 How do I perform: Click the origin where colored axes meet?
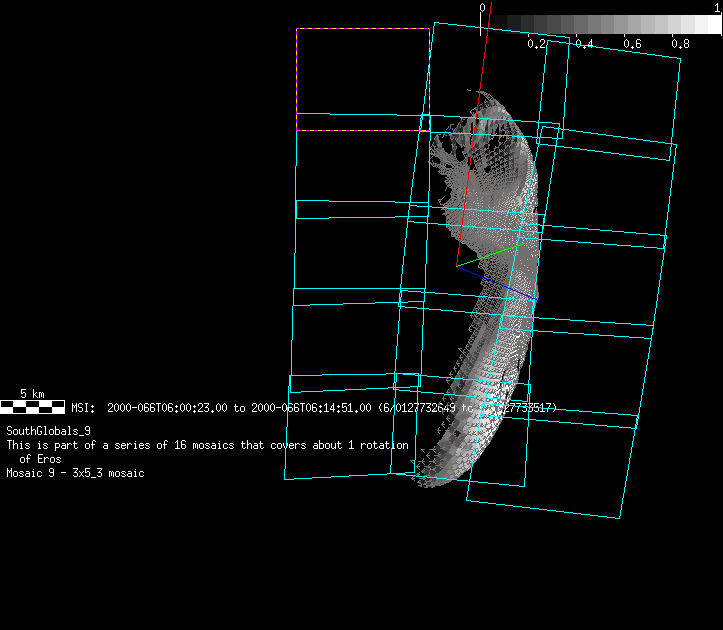pos(458,267)
